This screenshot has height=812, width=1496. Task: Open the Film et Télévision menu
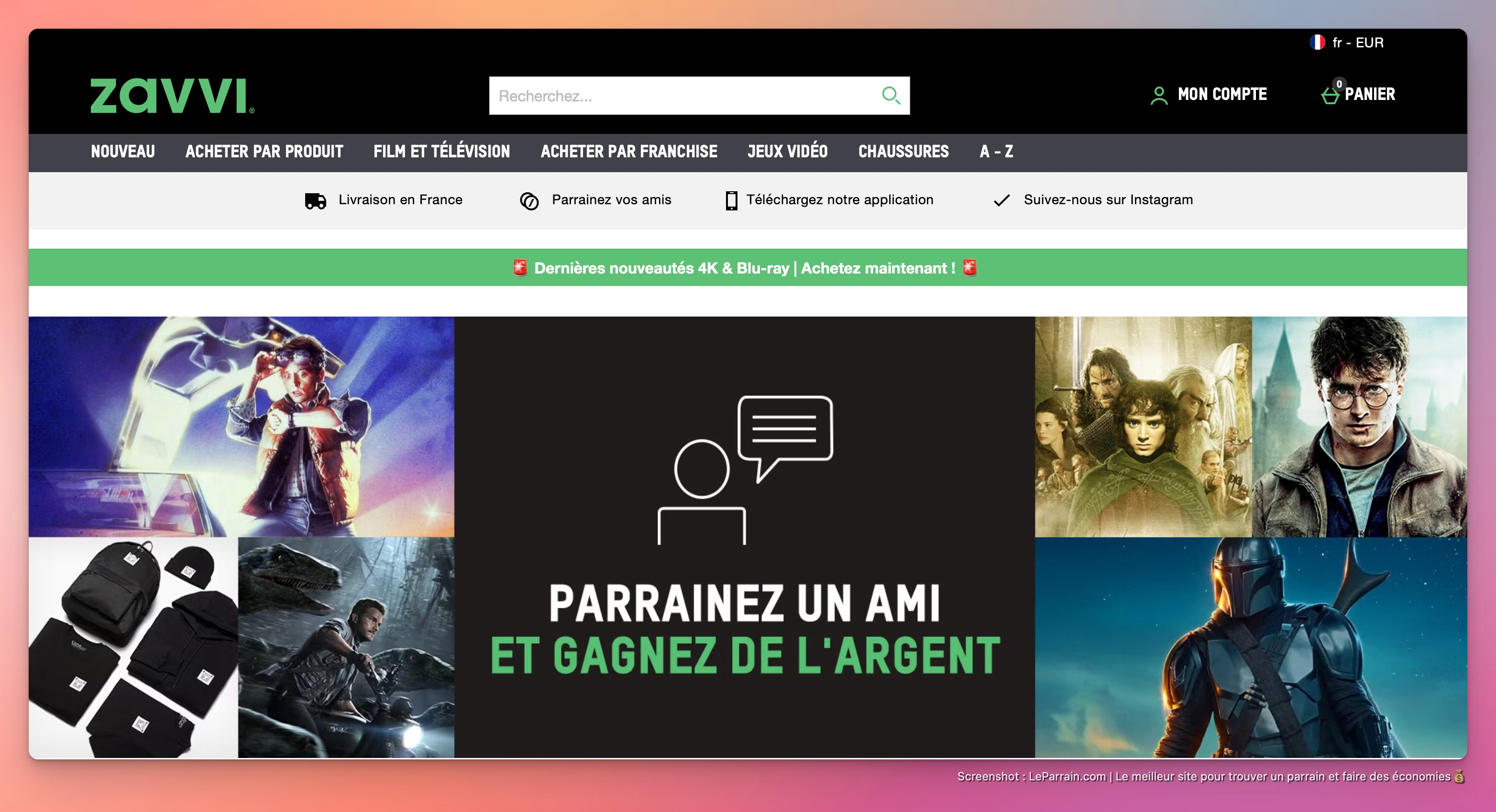(x=441, y=151)
